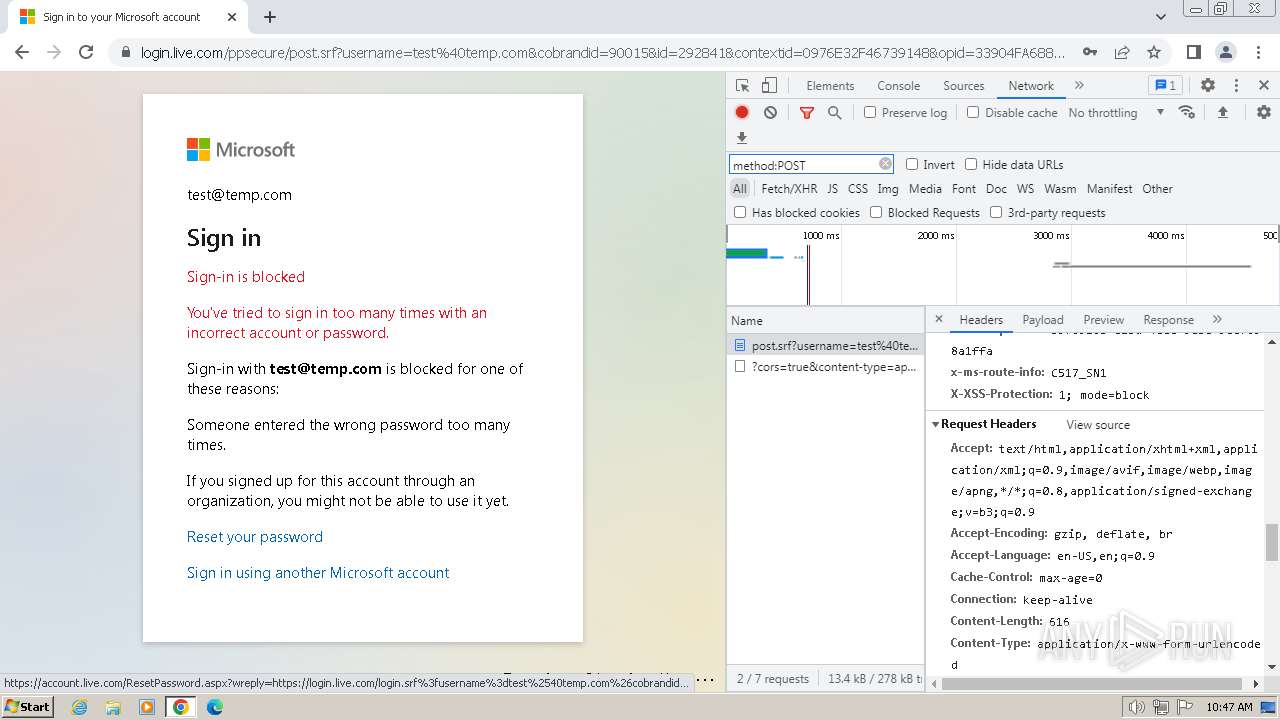Filter requests by JS type

point(832,188)
